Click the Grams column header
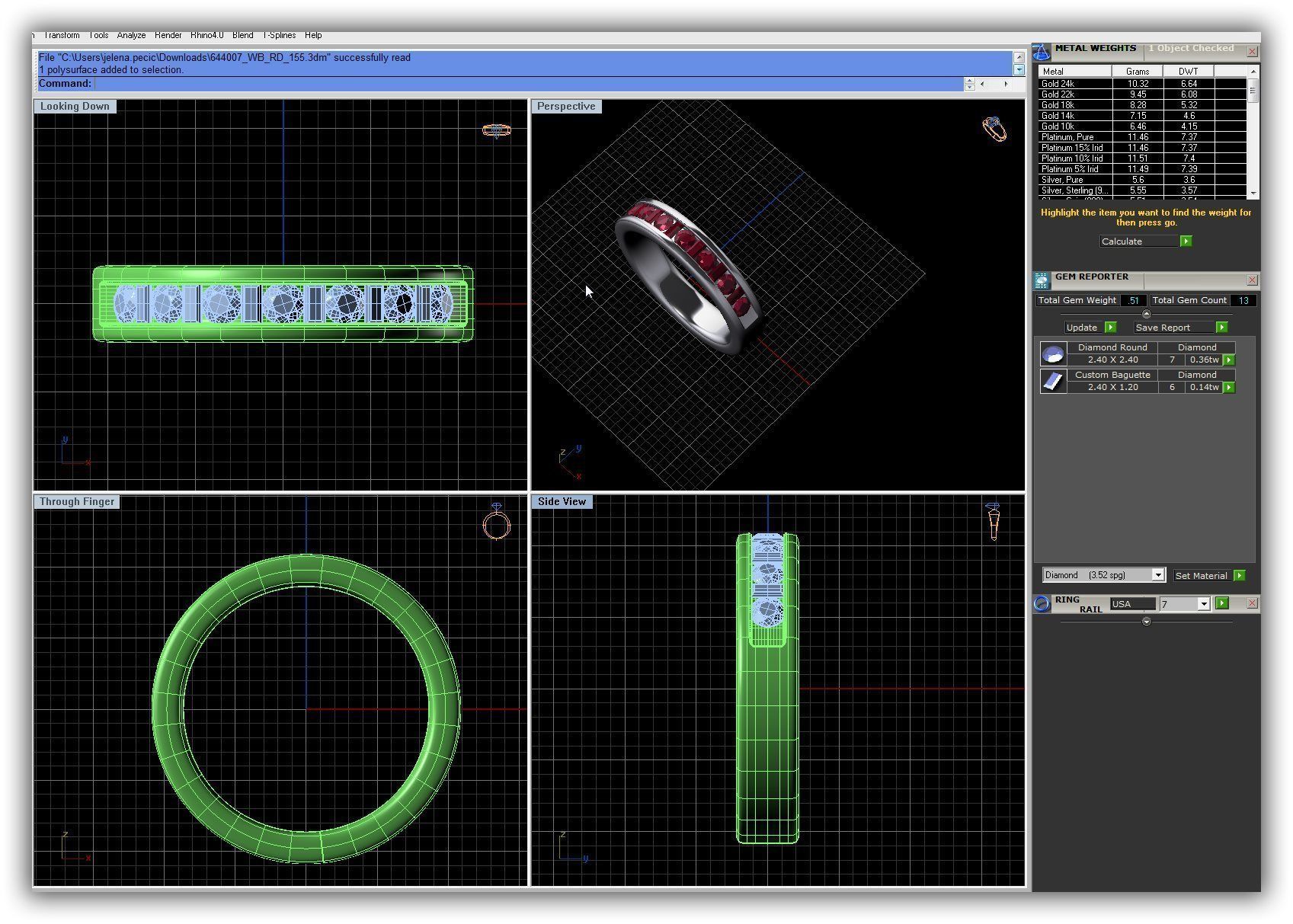 (1138, 72)
